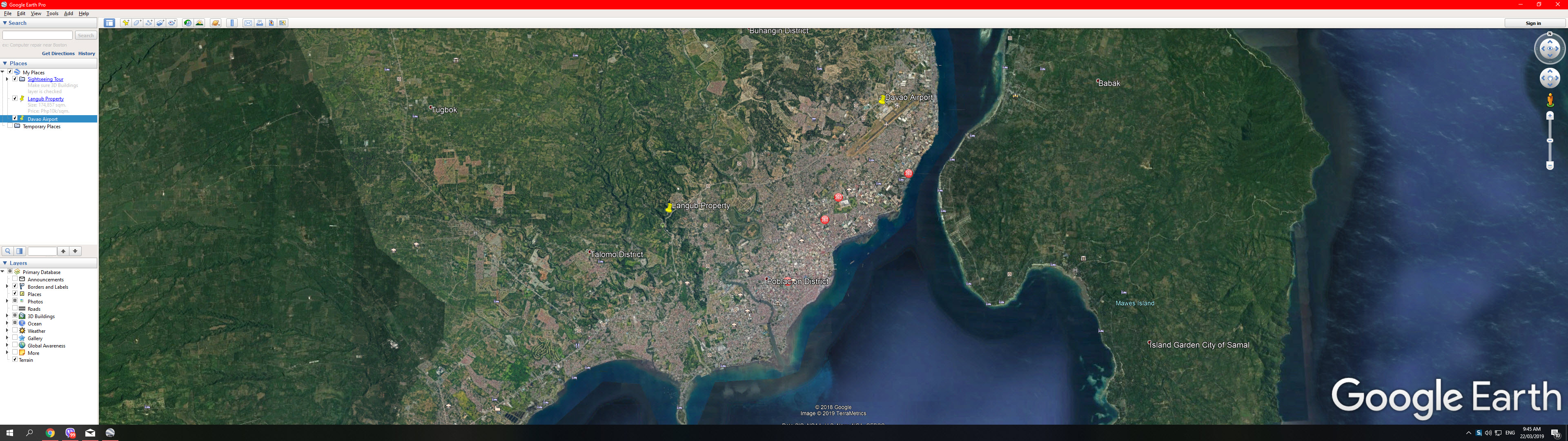1568x441 pixels.
Task: Open the Add menu
Action: pos(68,13)
